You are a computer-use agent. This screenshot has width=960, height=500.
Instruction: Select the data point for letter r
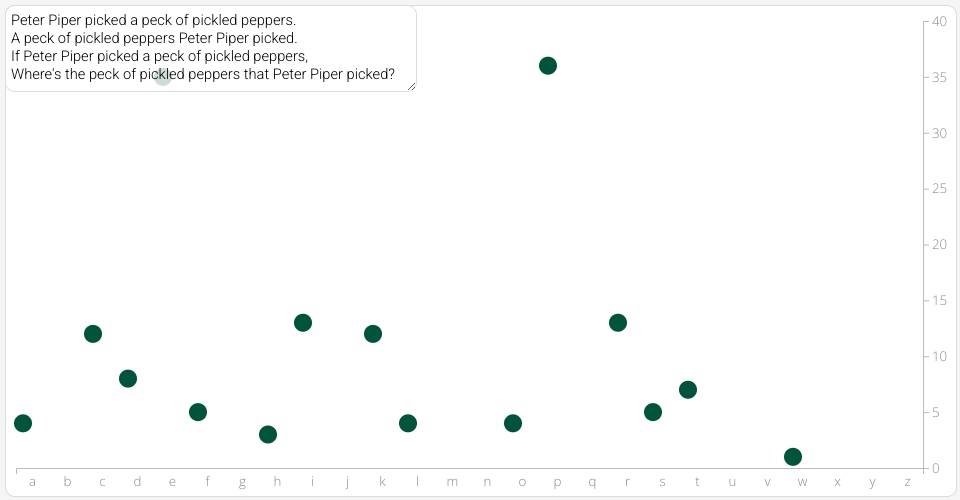(x=618, y=323)
